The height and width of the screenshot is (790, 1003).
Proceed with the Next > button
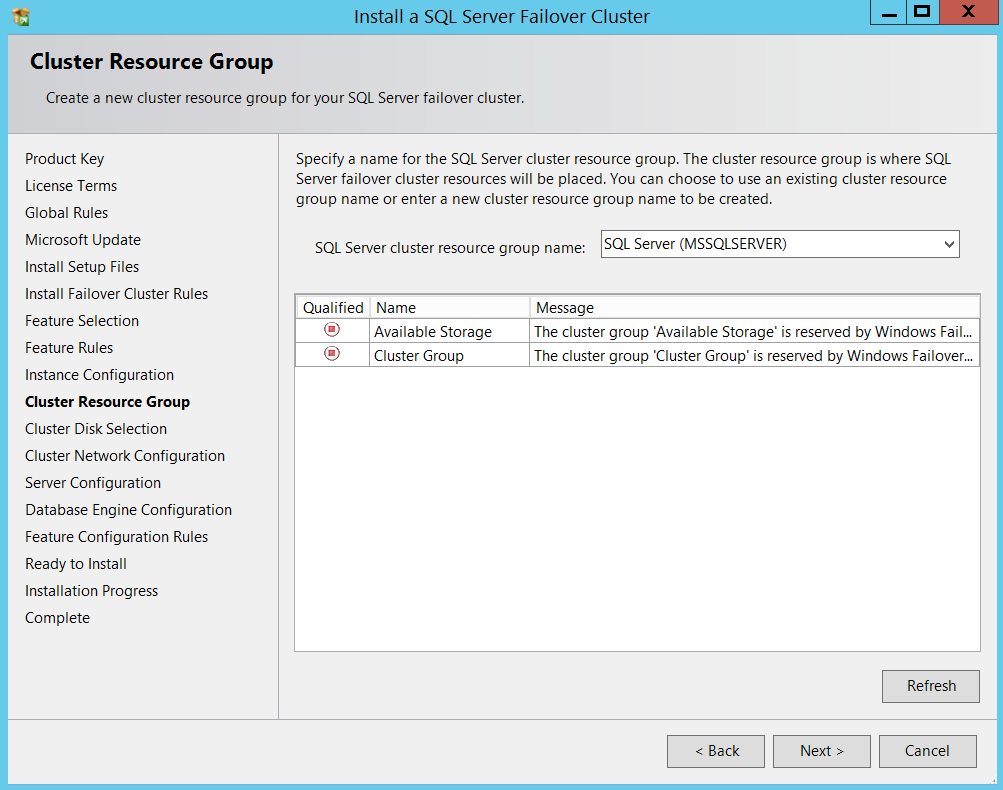[x=822, y=751]
